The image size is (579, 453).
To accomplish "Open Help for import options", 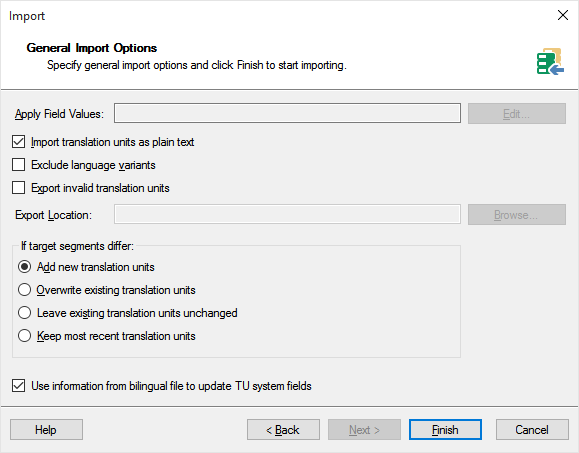I will (46, 429).
